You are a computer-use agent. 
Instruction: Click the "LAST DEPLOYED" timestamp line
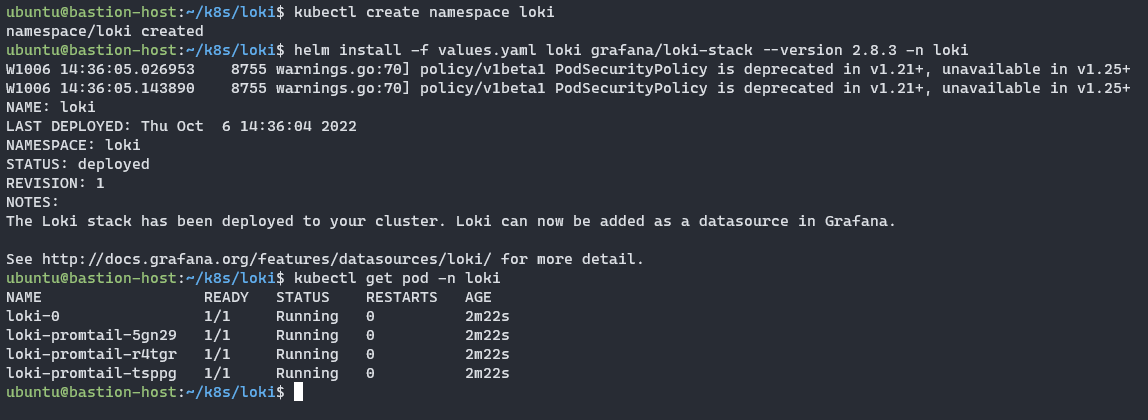181,126
